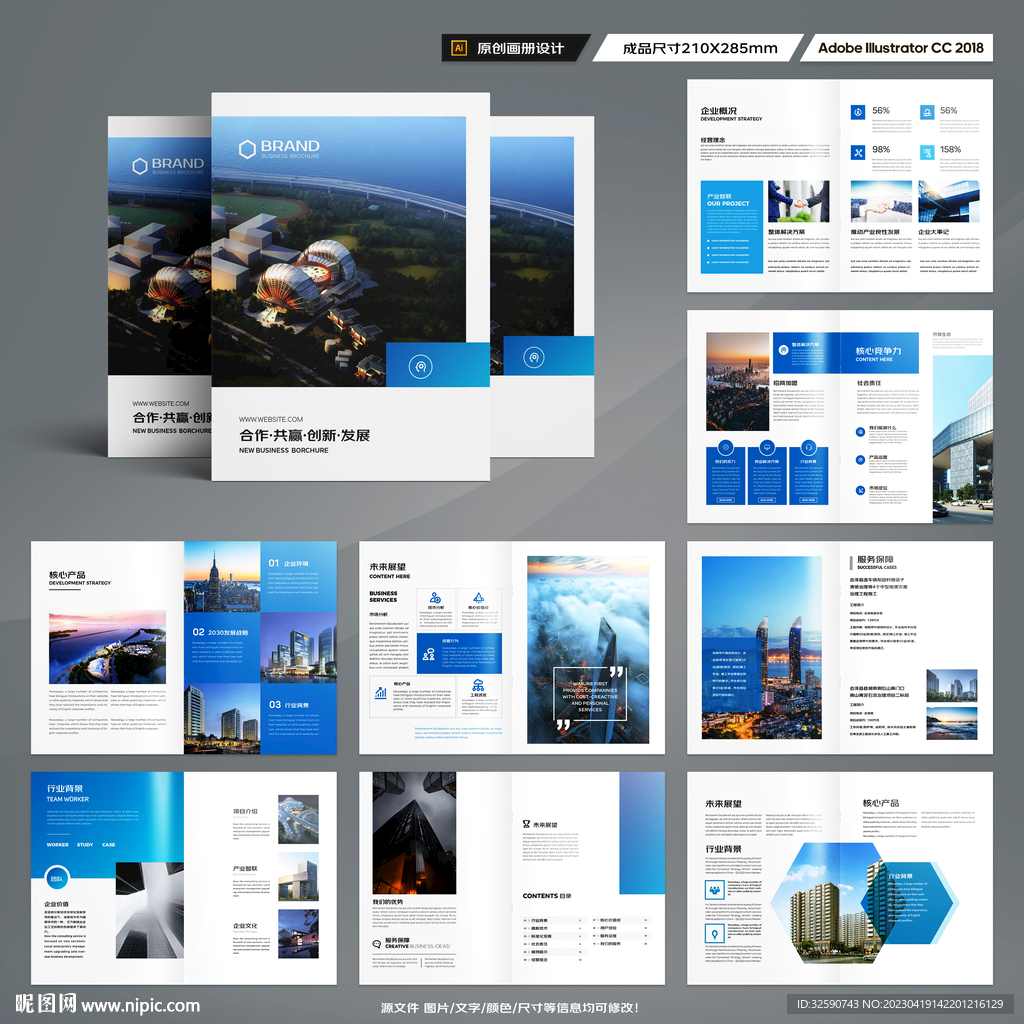This screenshot has height=1024, width=1024.
Task: Click the thumbnail beside 项目介绍
Action: (x=298, y=819)
